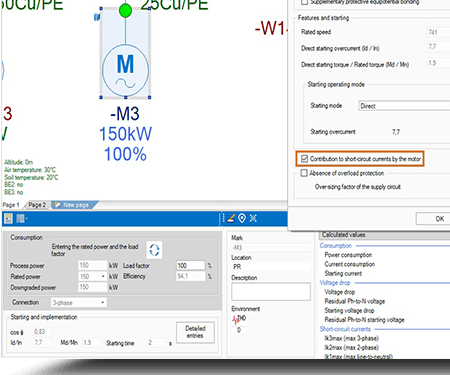Click the Soil temperature: 20°C note
Viewport: 450px width, 375px height.
(x=31, y=178)
